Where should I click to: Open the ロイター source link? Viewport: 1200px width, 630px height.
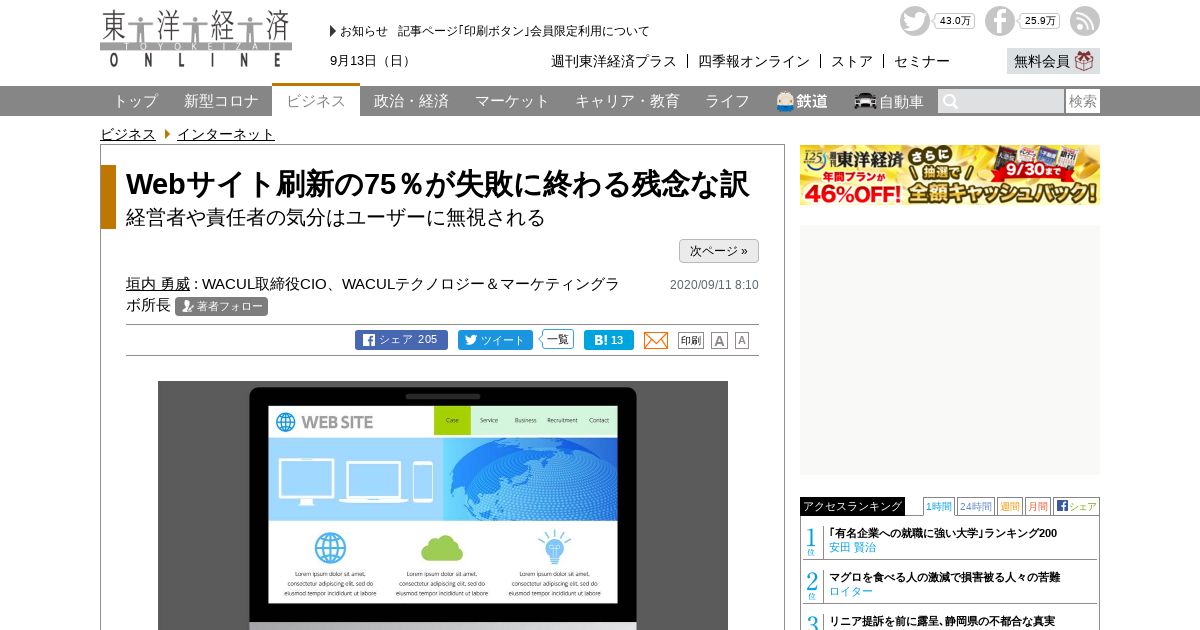[x=851, y=591]
